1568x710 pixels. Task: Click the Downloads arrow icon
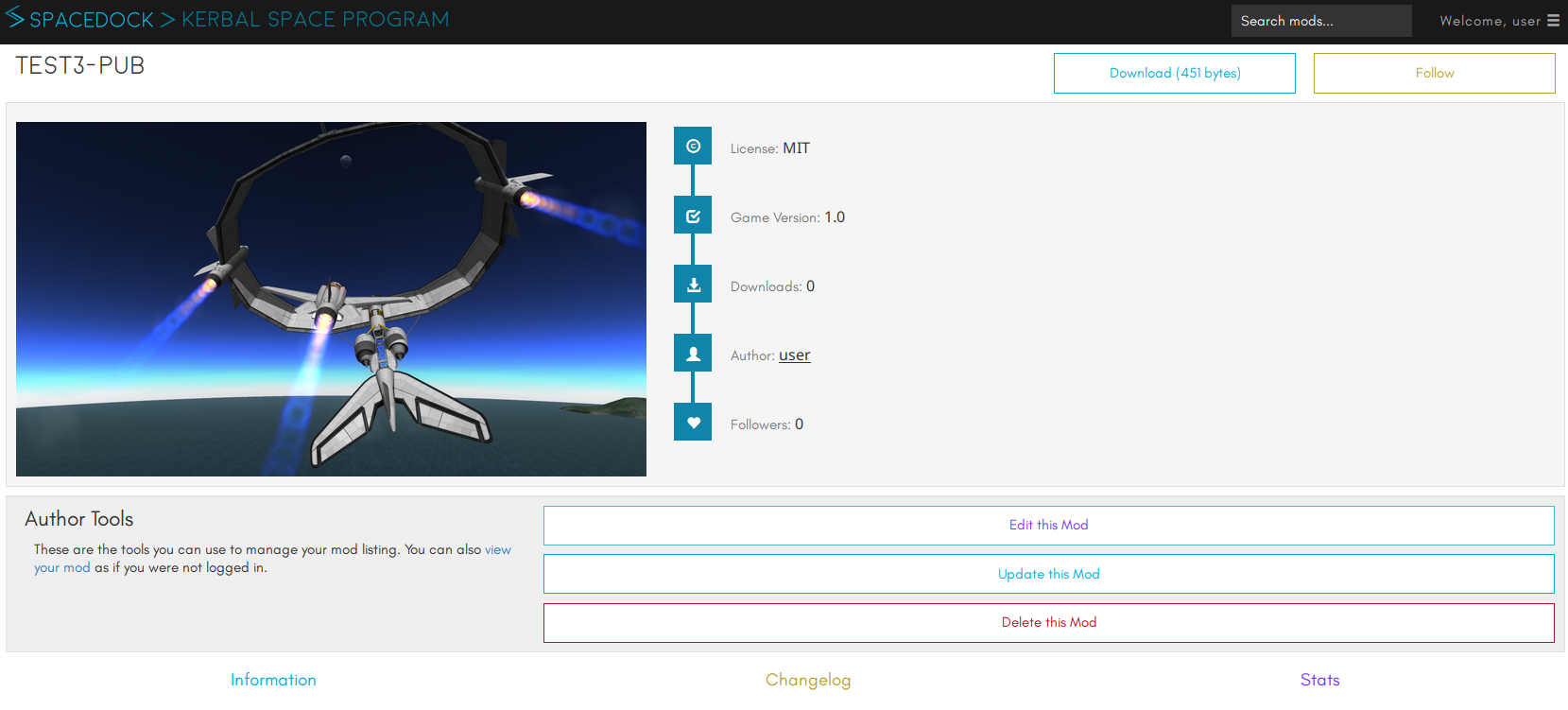tap(693, 285)
